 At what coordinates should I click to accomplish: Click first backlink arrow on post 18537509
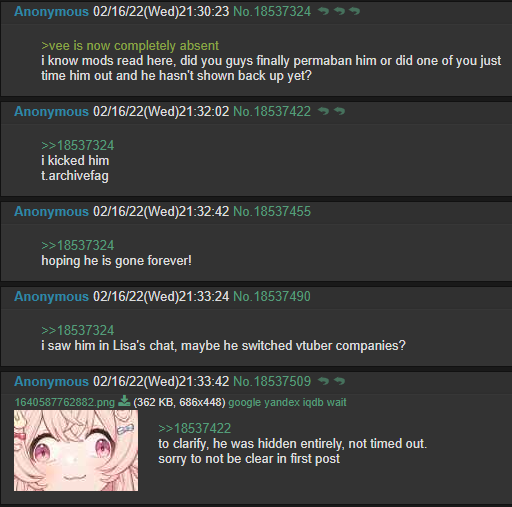[323, 381]
